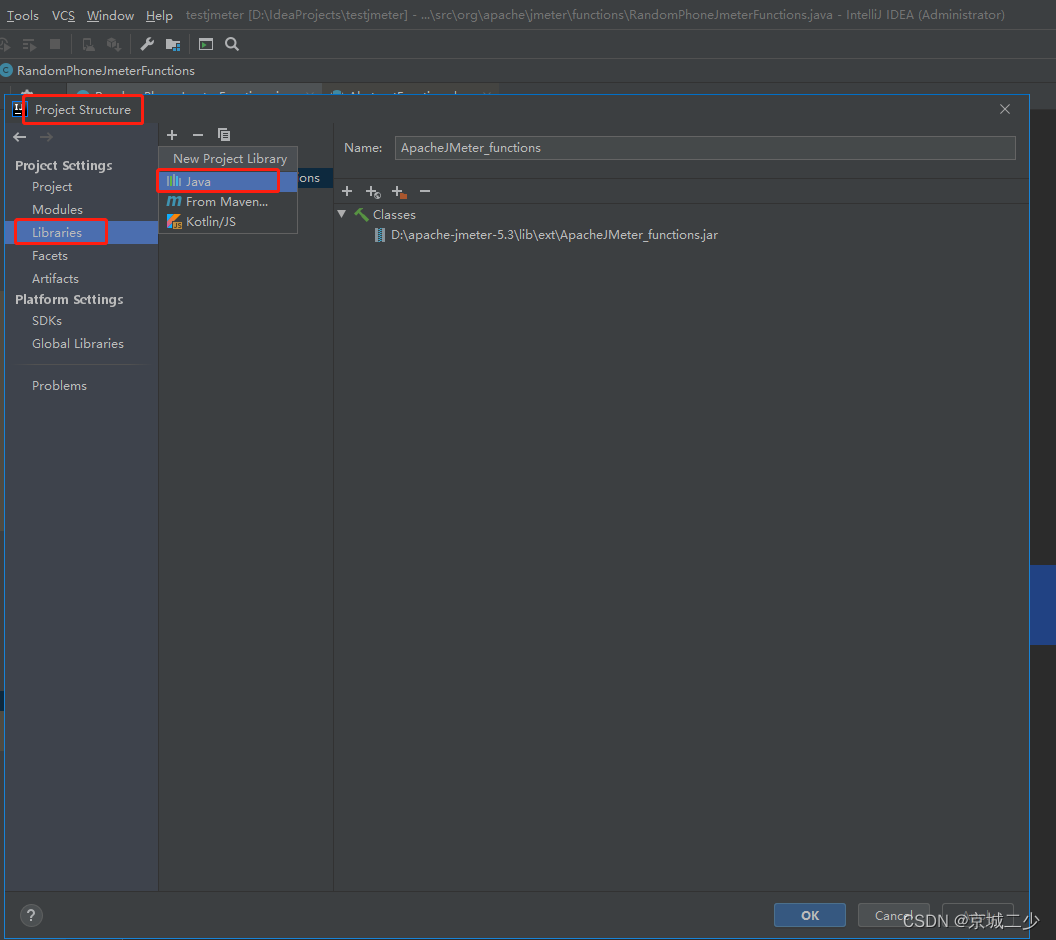Click the plus to add new library

tap(172, 135)
